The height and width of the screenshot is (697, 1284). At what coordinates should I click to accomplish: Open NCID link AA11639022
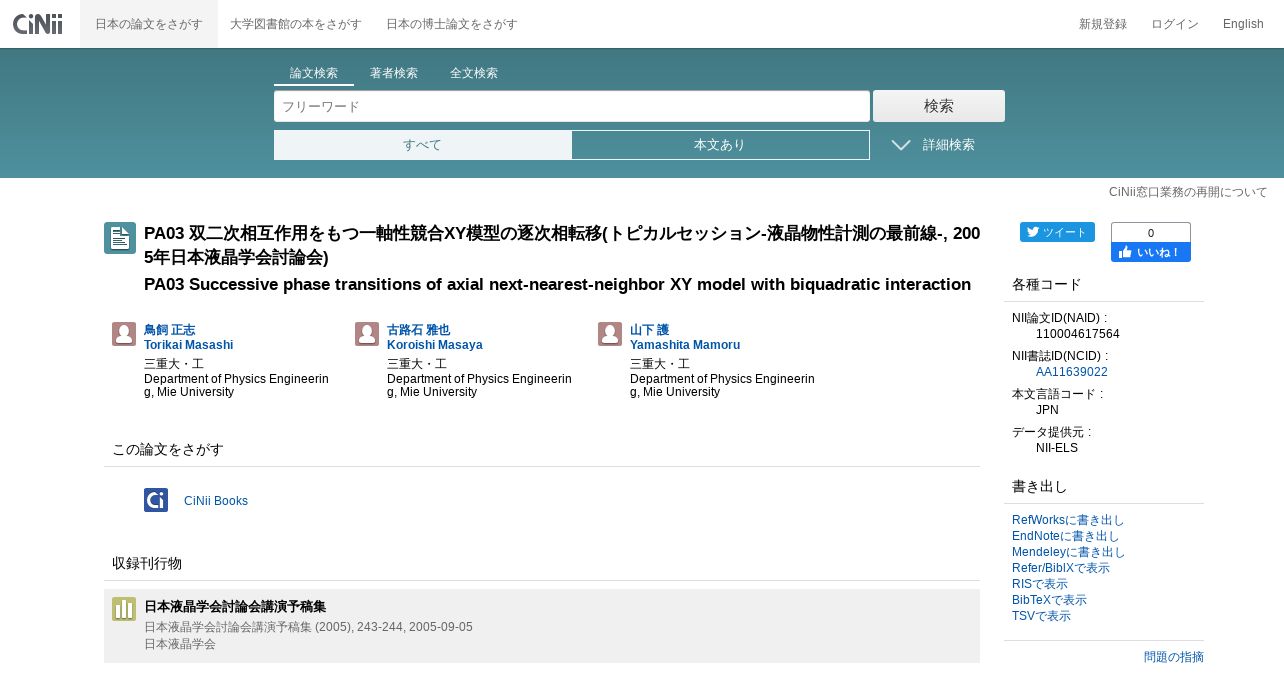coord(1072,372)
